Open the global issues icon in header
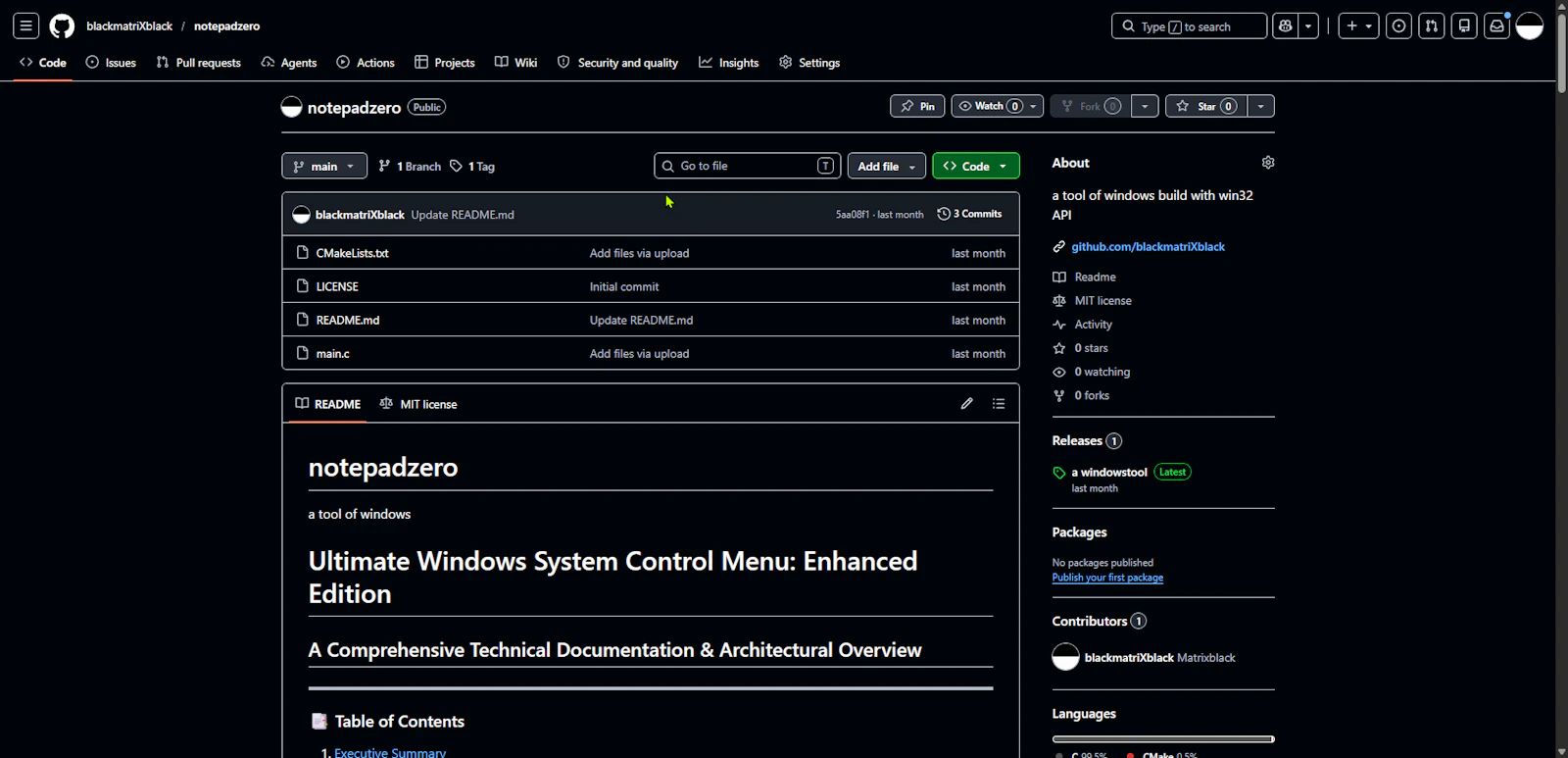Screen dimensions: 1568x758 pyautogui.click(x=1399, y=26)
